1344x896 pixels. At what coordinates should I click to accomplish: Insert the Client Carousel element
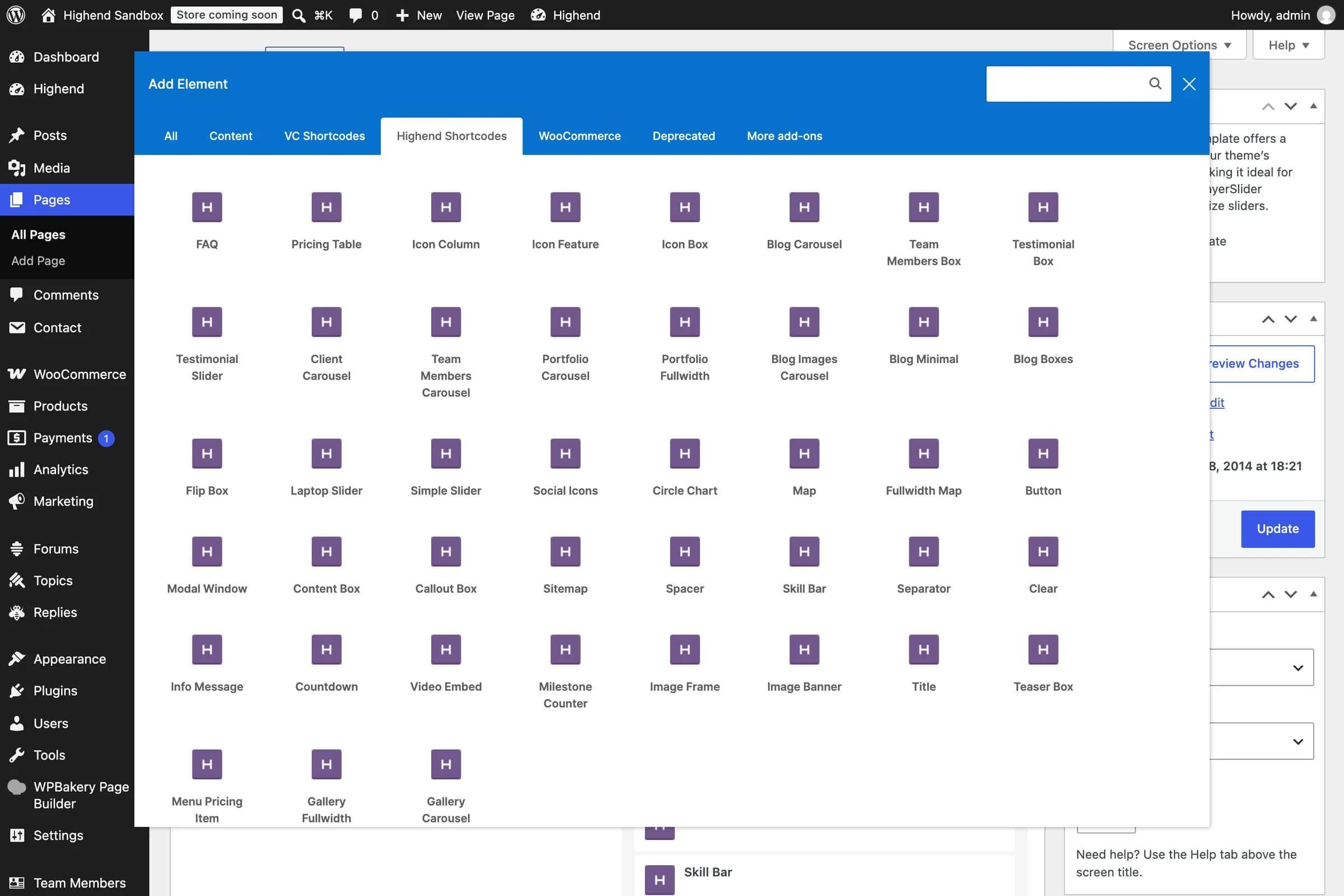pyautogui.click(x=326, y=344)
